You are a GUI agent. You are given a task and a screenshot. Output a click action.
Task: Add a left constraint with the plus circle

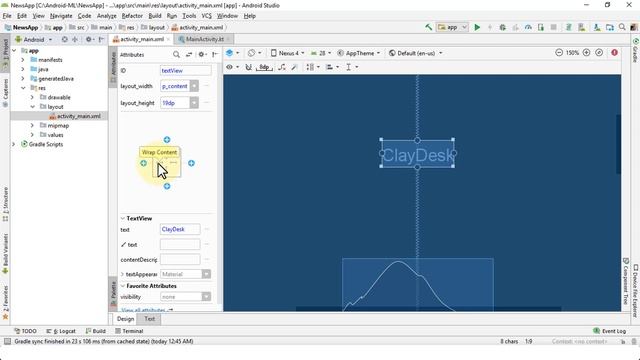point(143,163)
